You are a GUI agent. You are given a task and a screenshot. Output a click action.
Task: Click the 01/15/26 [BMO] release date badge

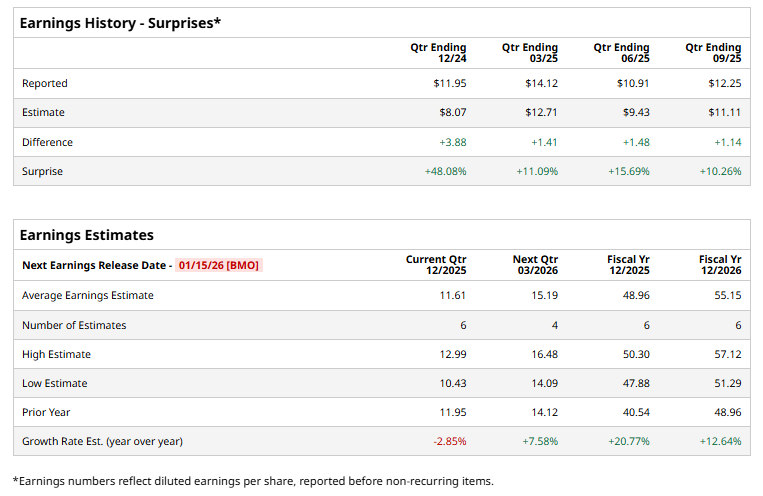pos(220,266)
